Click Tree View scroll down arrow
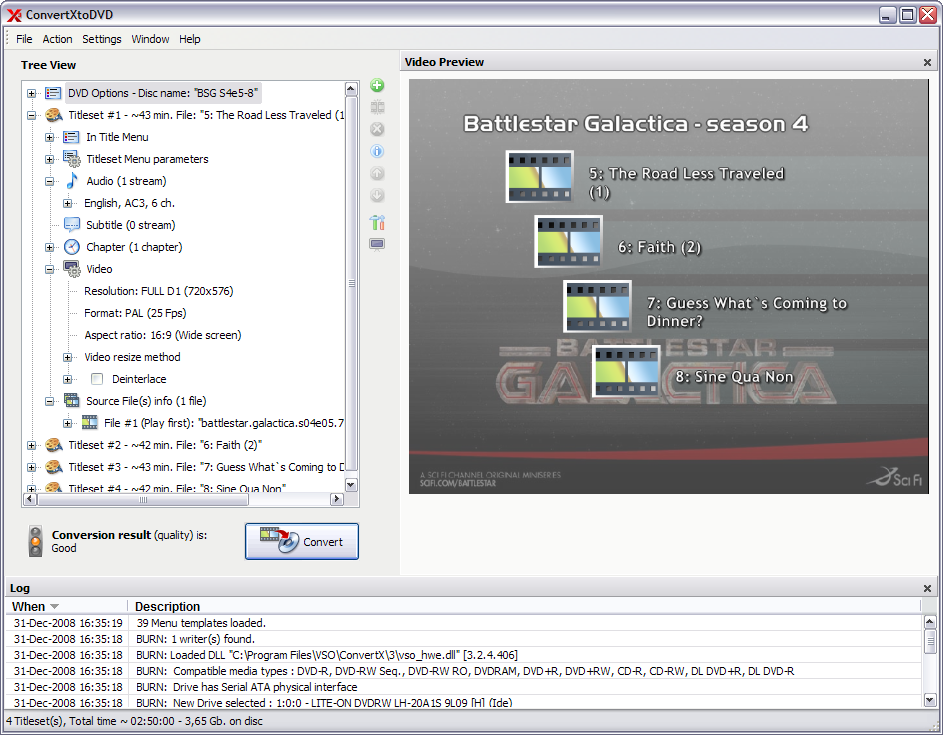Image resolution: width=943 pixels, height=735 pixels. point(351,485)
